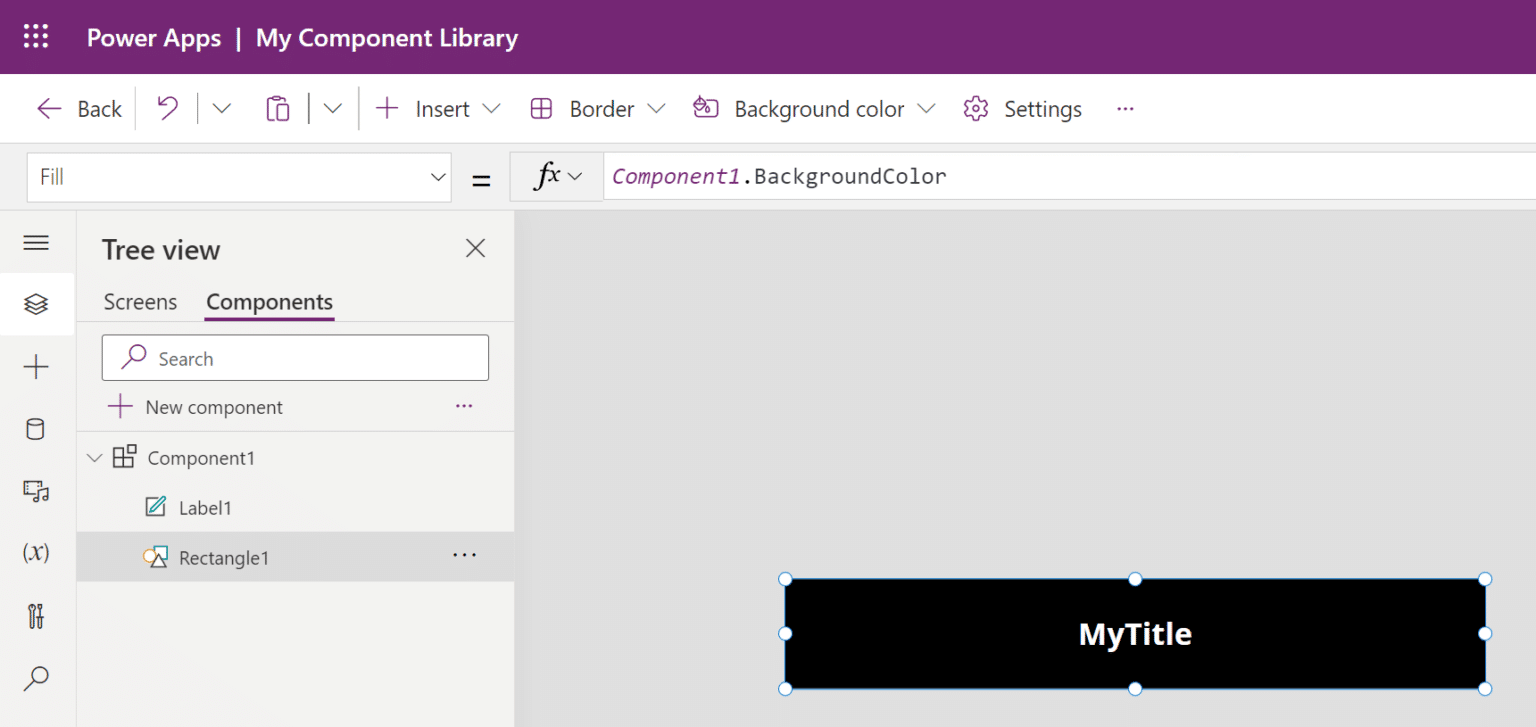Image resolution: width=1536 pixels, height=727 pixels.
Task: Click the Power Apps waffle icon
Action: pyautogui.click(x=36, y=36)
